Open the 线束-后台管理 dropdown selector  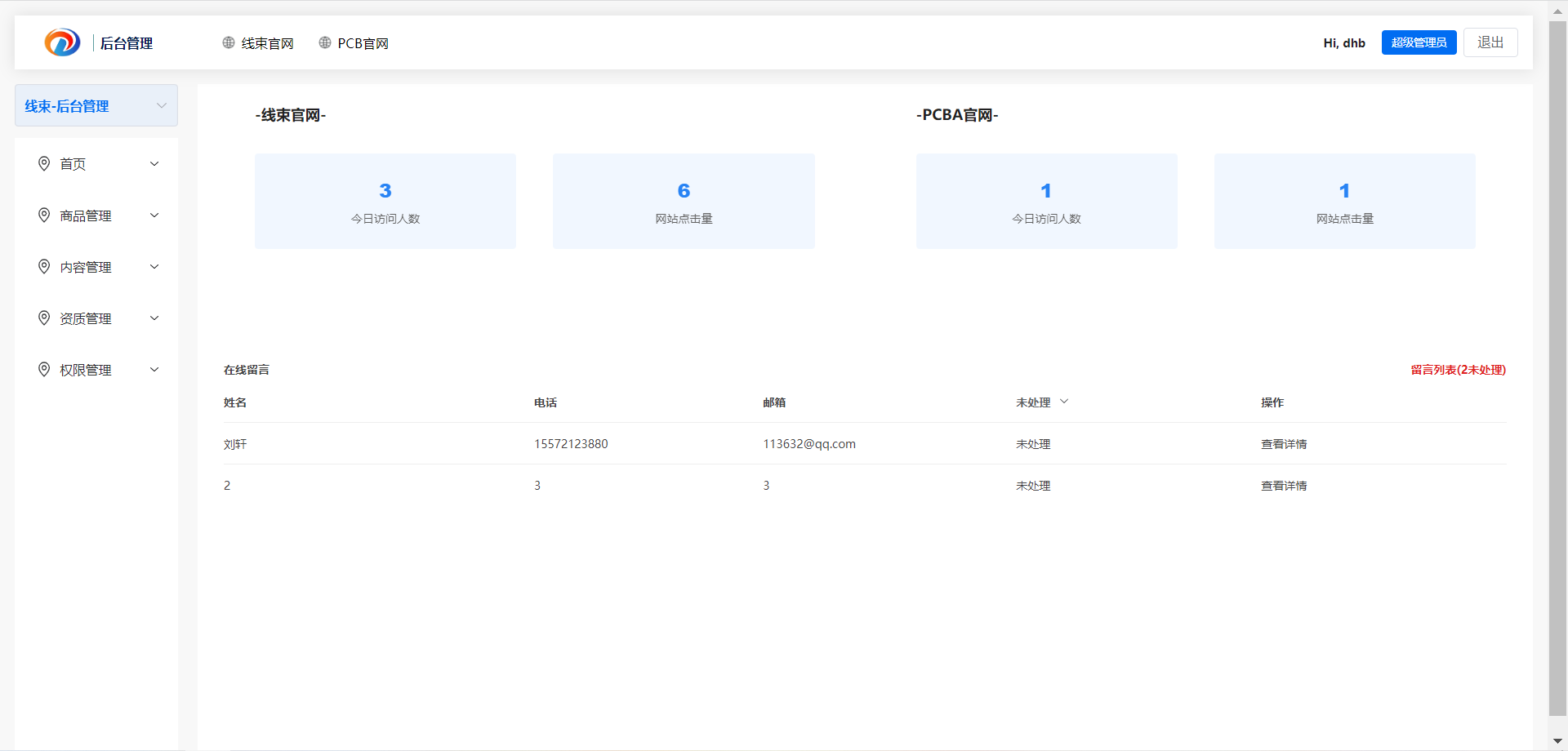coord(96,105)
